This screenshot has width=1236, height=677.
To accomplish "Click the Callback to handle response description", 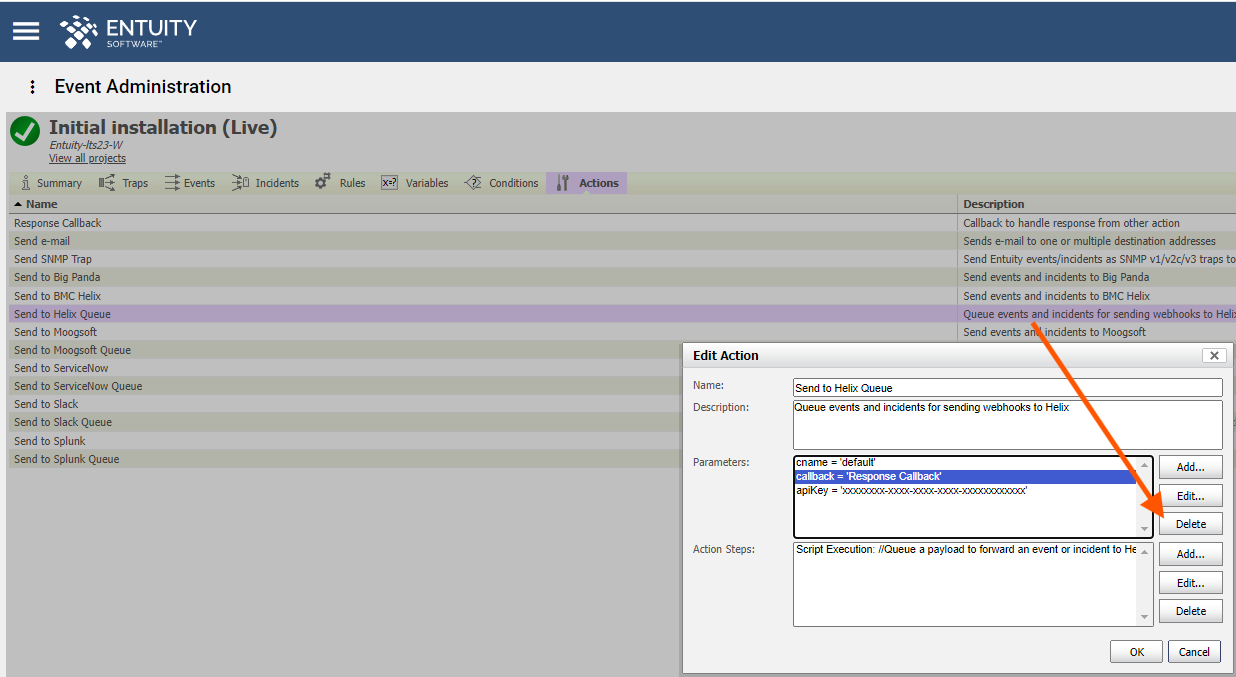I will tap(1097, 223).
